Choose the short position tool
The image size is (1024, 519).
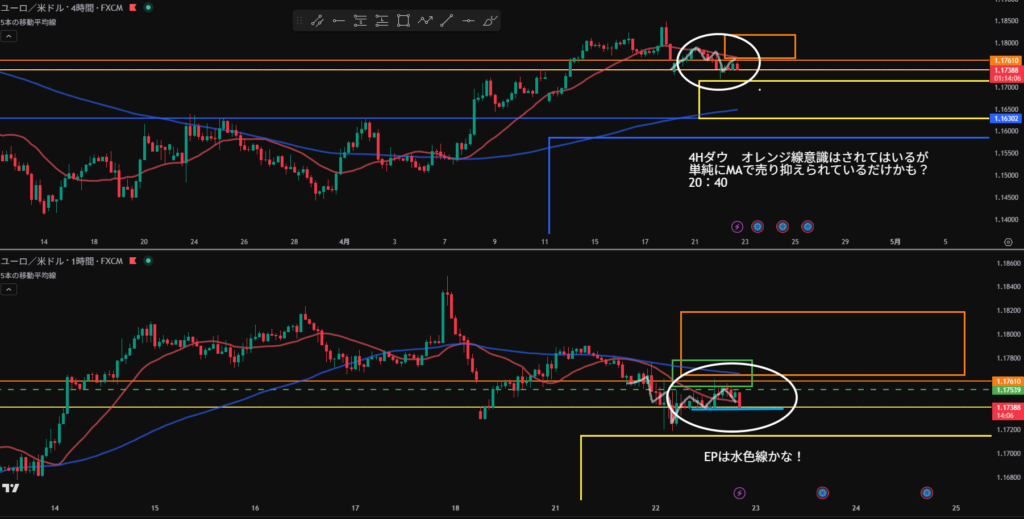360,21
